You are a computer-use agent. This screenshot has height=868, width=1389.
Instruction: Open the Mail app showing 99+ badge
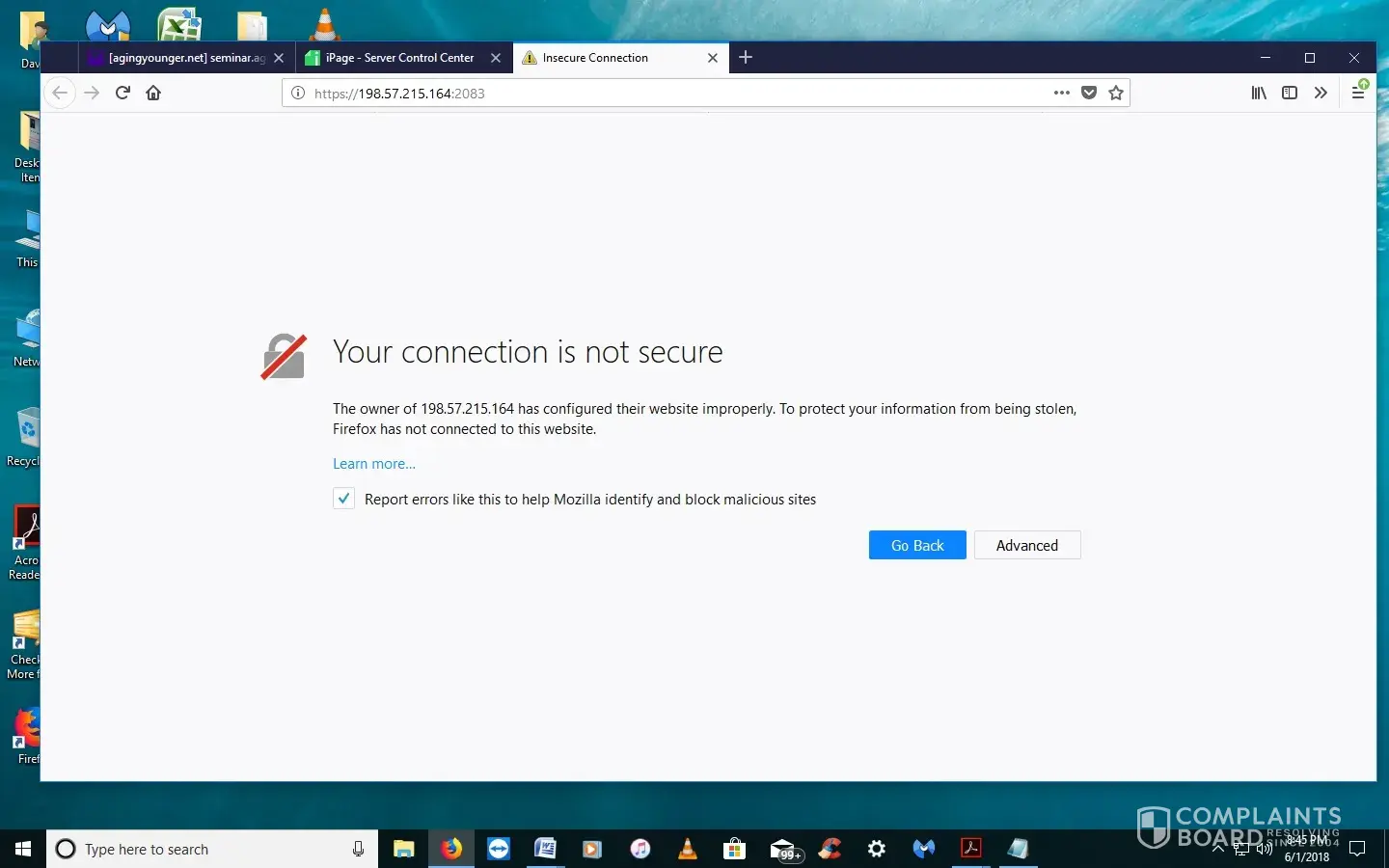(x=784, y=850)
